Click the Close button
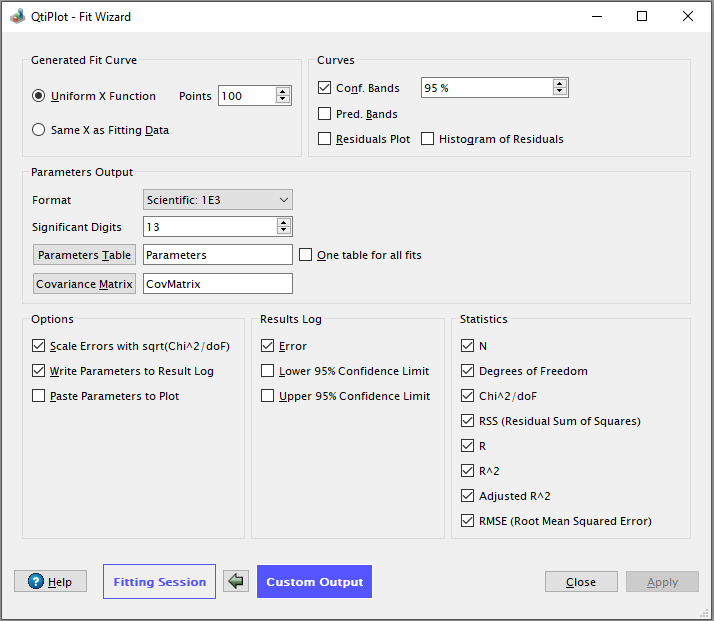714x621 pixels. pos(580,582)
